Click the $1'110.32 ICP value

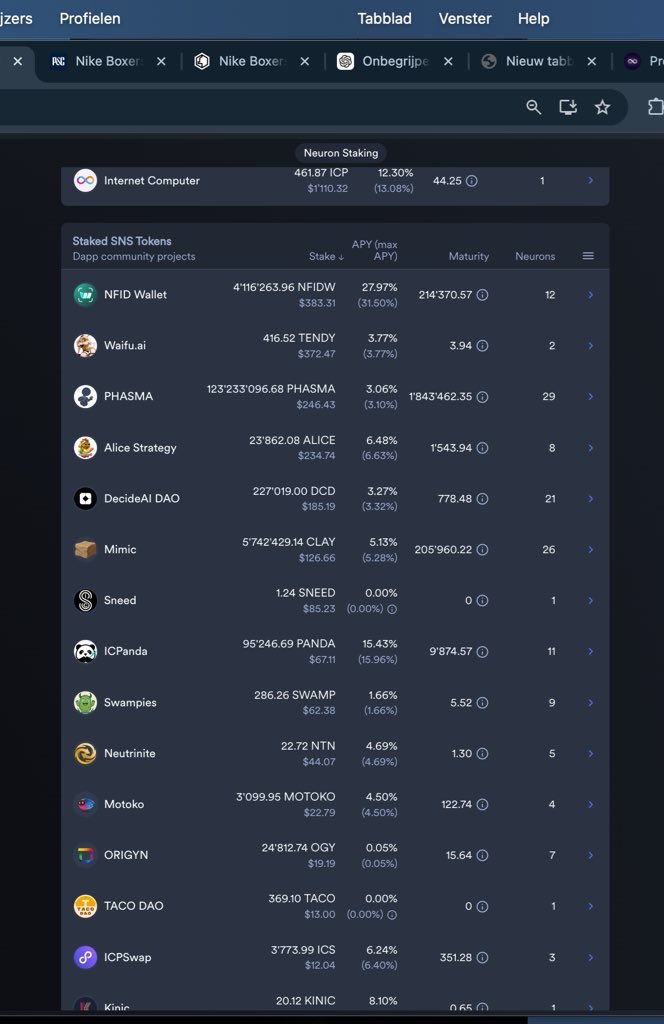point(328,189)
